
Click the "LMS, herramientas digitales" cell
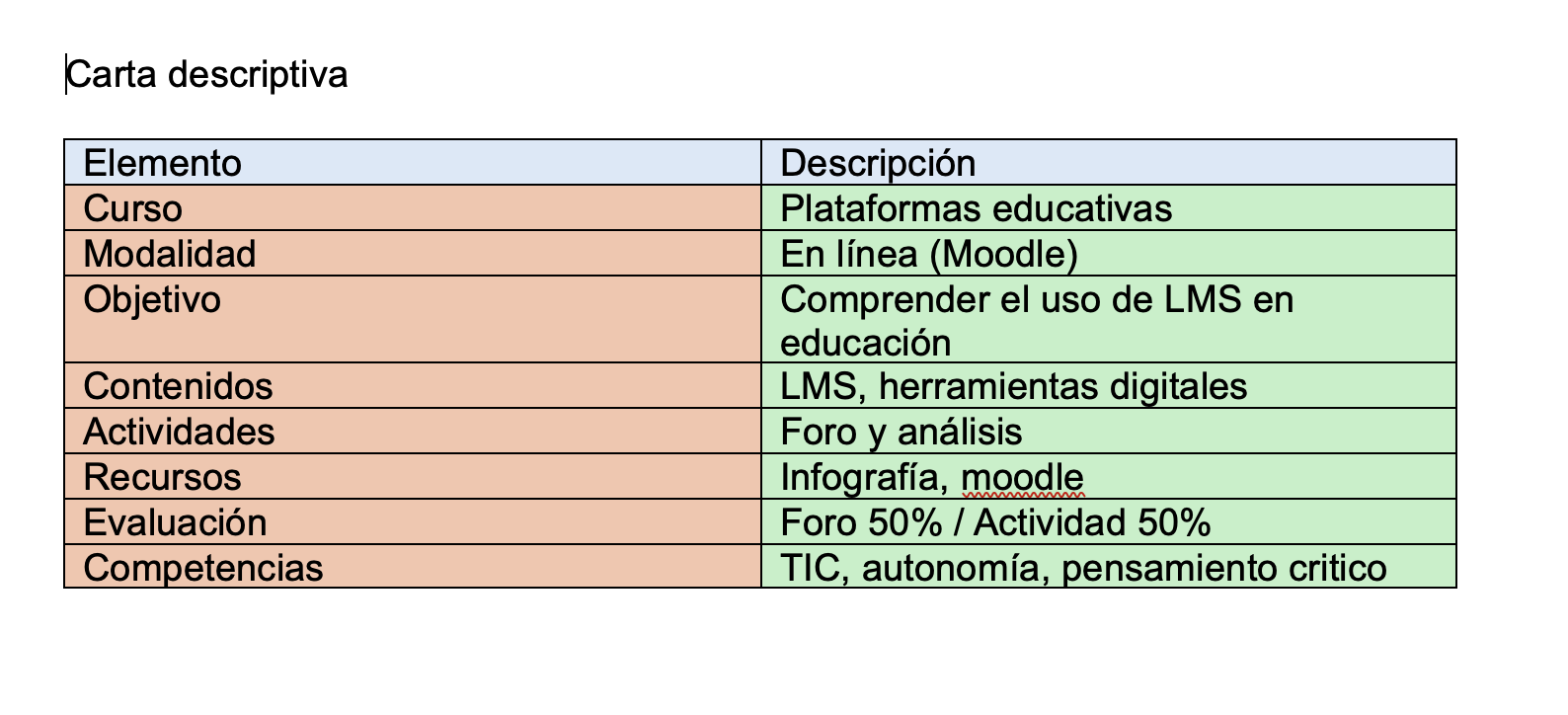pyautogui.click(x=1013, y=386)
